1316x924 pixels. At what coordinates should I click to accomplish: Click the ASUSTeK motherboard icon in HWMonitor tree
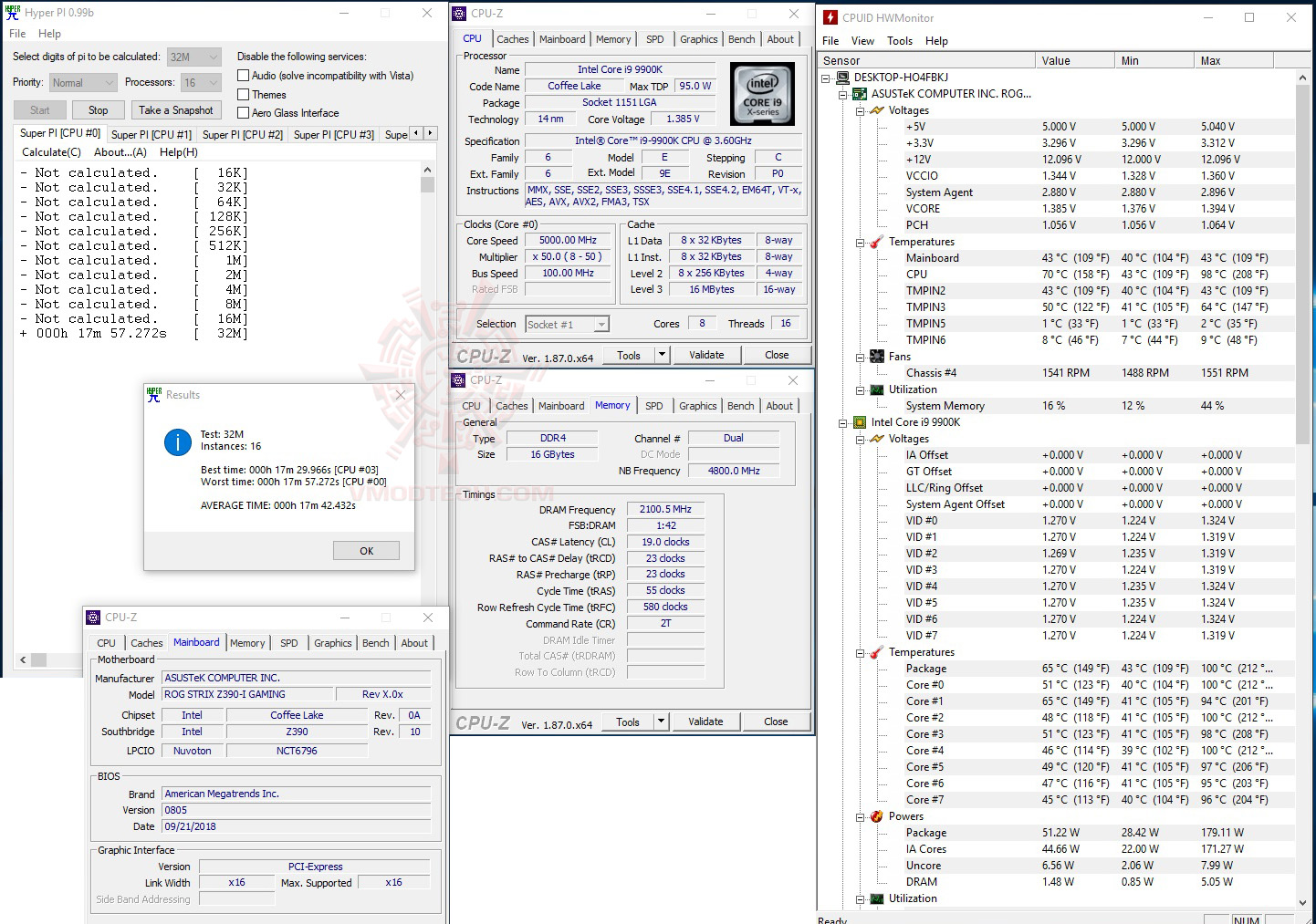pos(860,94)
